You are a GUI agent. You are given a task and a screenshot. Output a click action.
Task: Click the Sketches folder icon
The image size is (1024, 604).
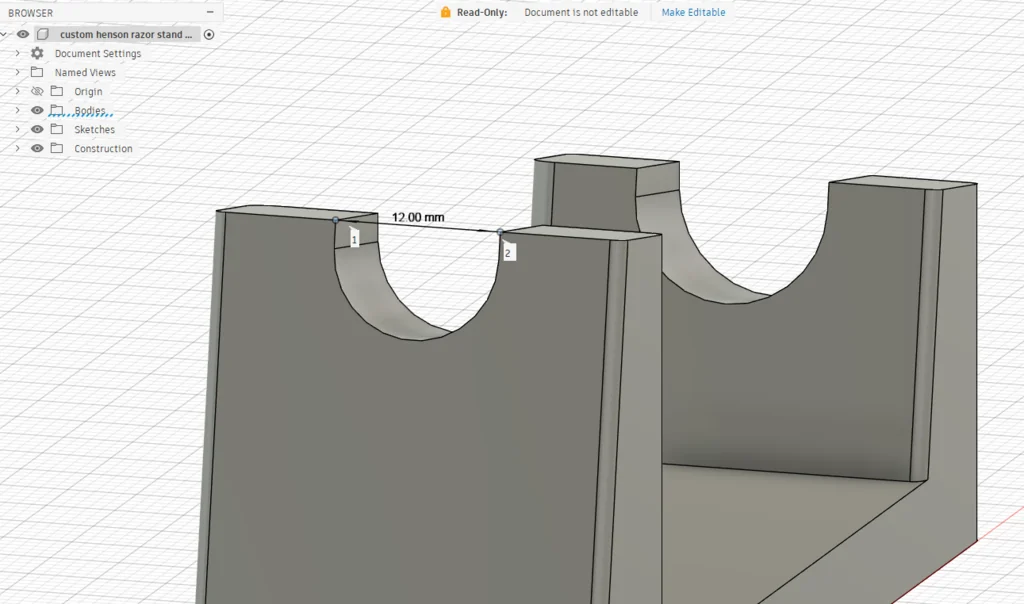56,129
